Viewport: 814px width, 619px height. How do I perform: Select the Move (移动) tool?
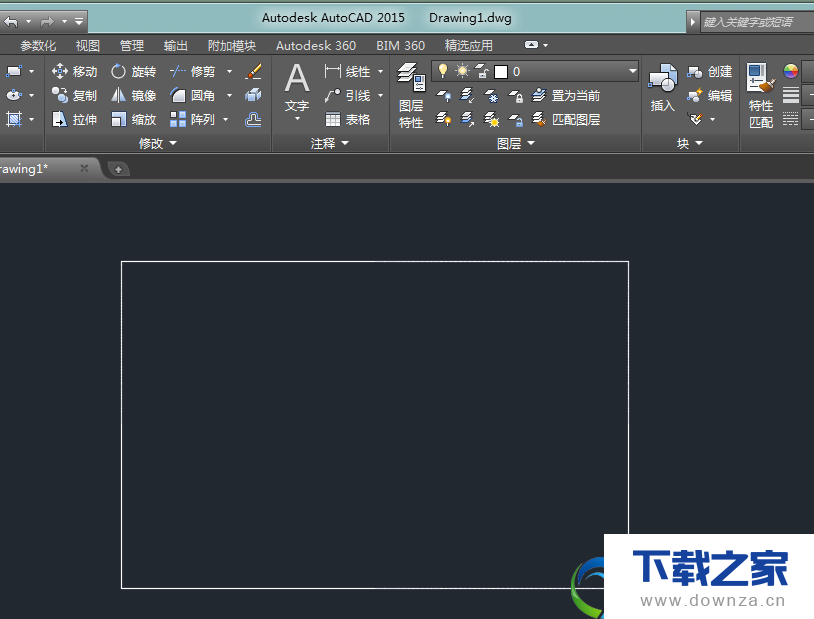tap(75, 71)
